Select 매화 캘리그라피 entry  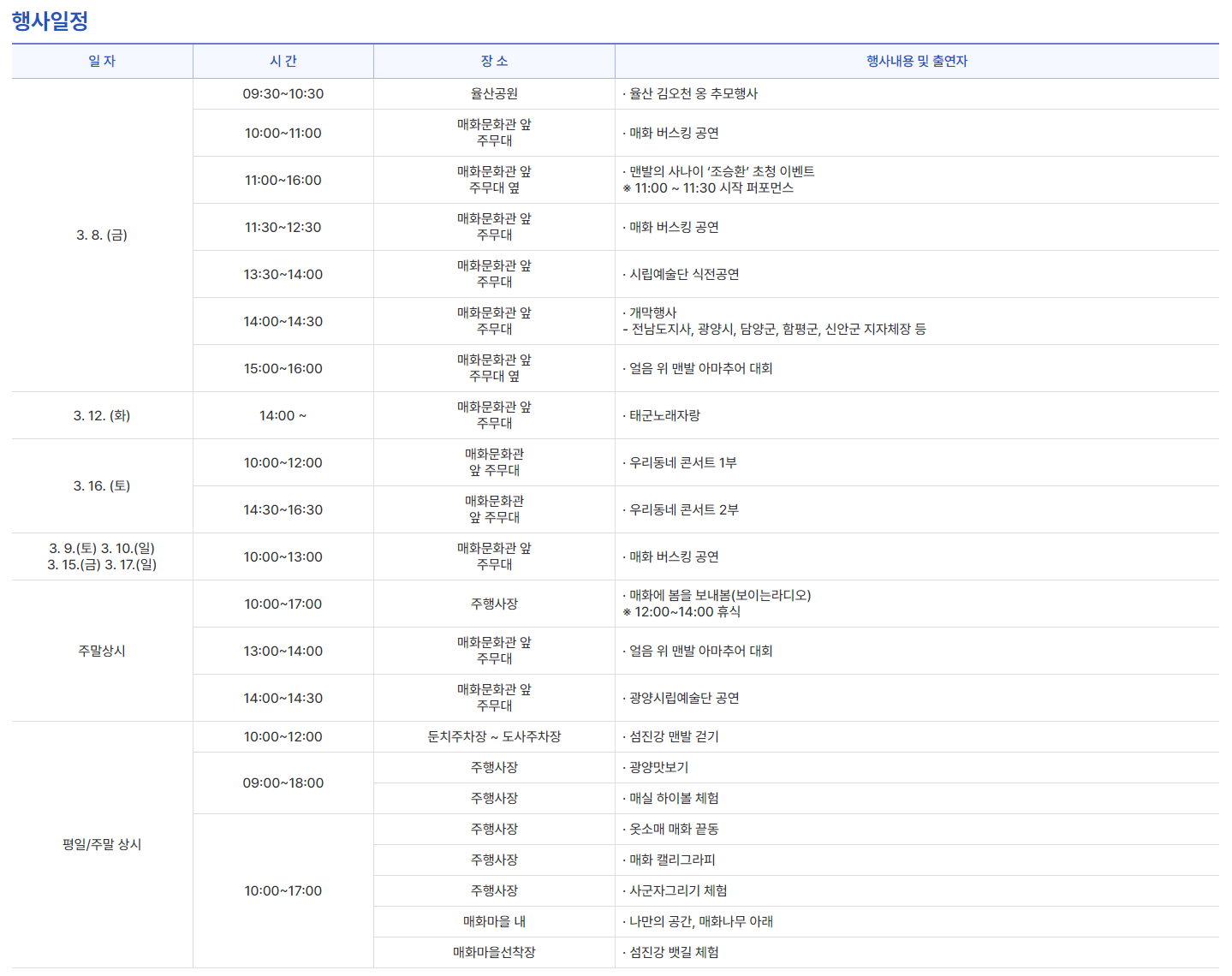(669, 860)
